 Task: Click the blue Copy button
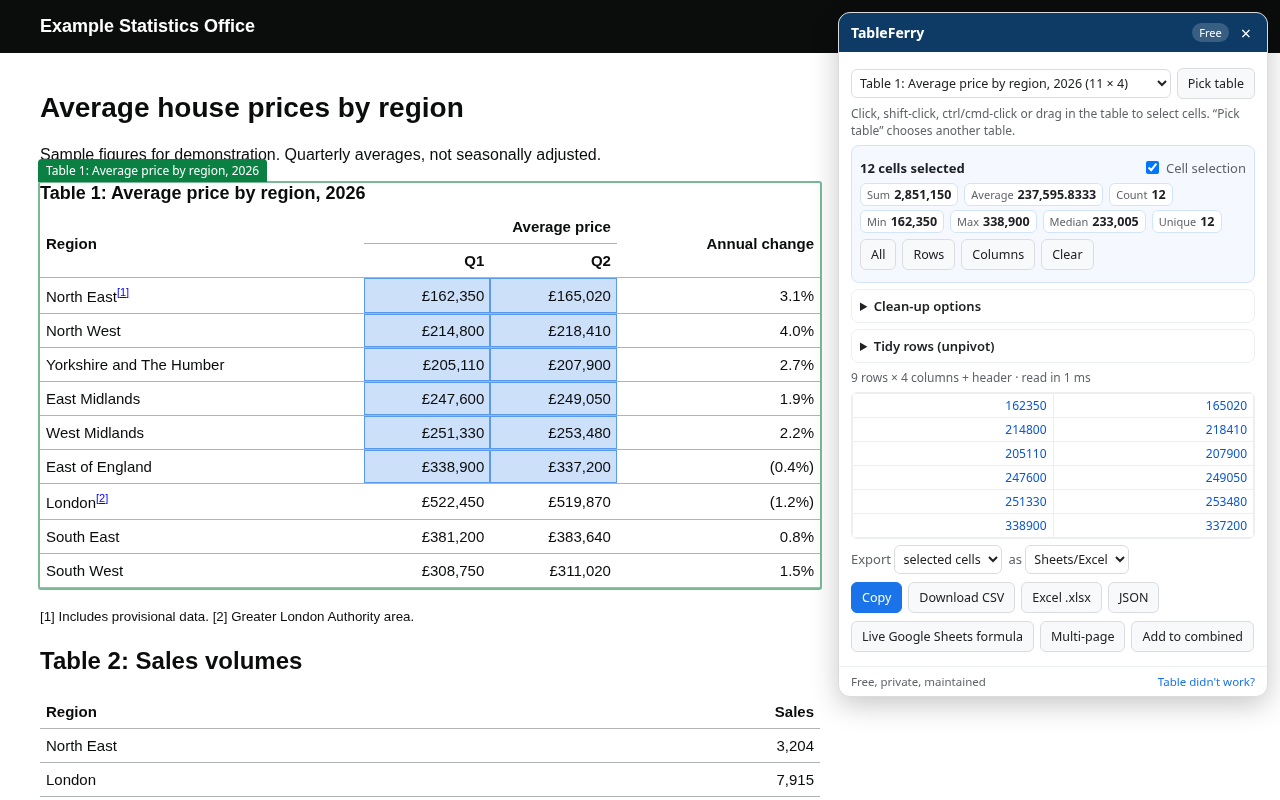point(876,597)
